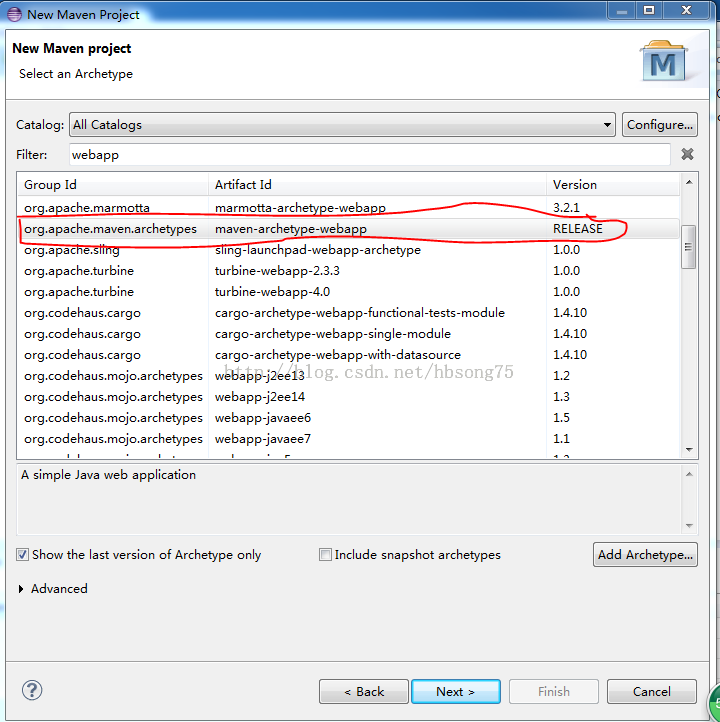Click the title bar Maven project icon
The width and height of the screenshot is (720, 722).
click(x=14, y=14)
